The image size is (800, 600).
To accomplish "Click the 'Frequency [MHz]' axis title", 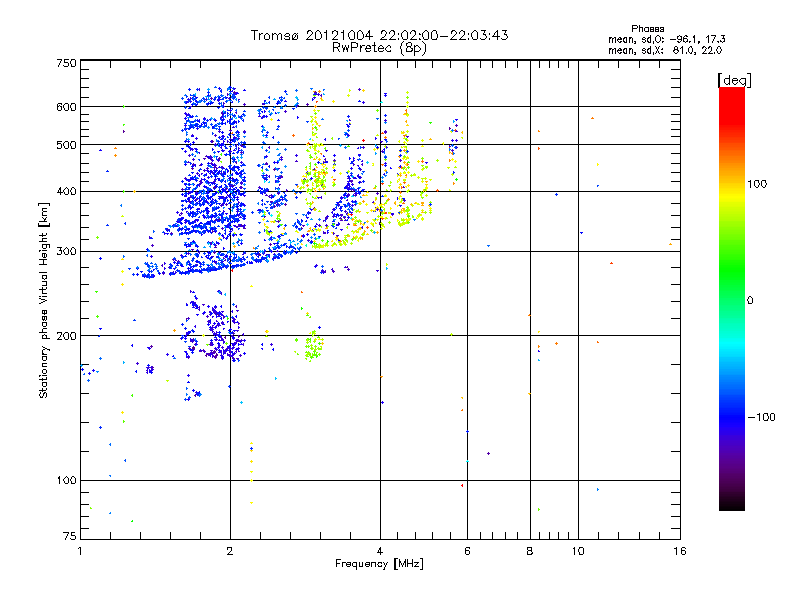I will (379, 564).
